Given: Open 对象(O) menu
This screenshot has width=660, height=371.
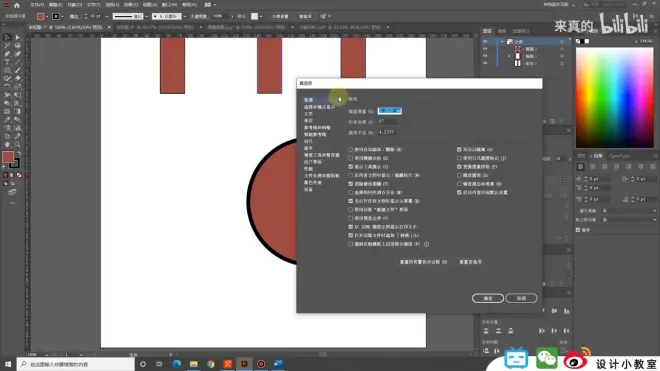Looking at the screenshot, I should pos(75,5).
